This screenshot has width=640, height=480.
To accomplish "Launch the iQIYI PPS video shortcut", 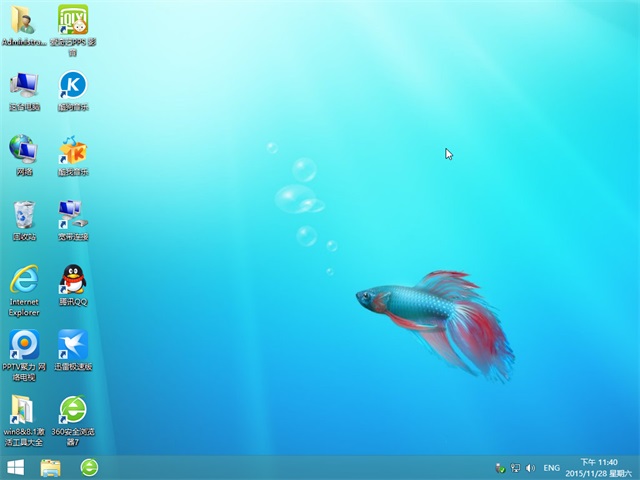I will coord(73,20).
